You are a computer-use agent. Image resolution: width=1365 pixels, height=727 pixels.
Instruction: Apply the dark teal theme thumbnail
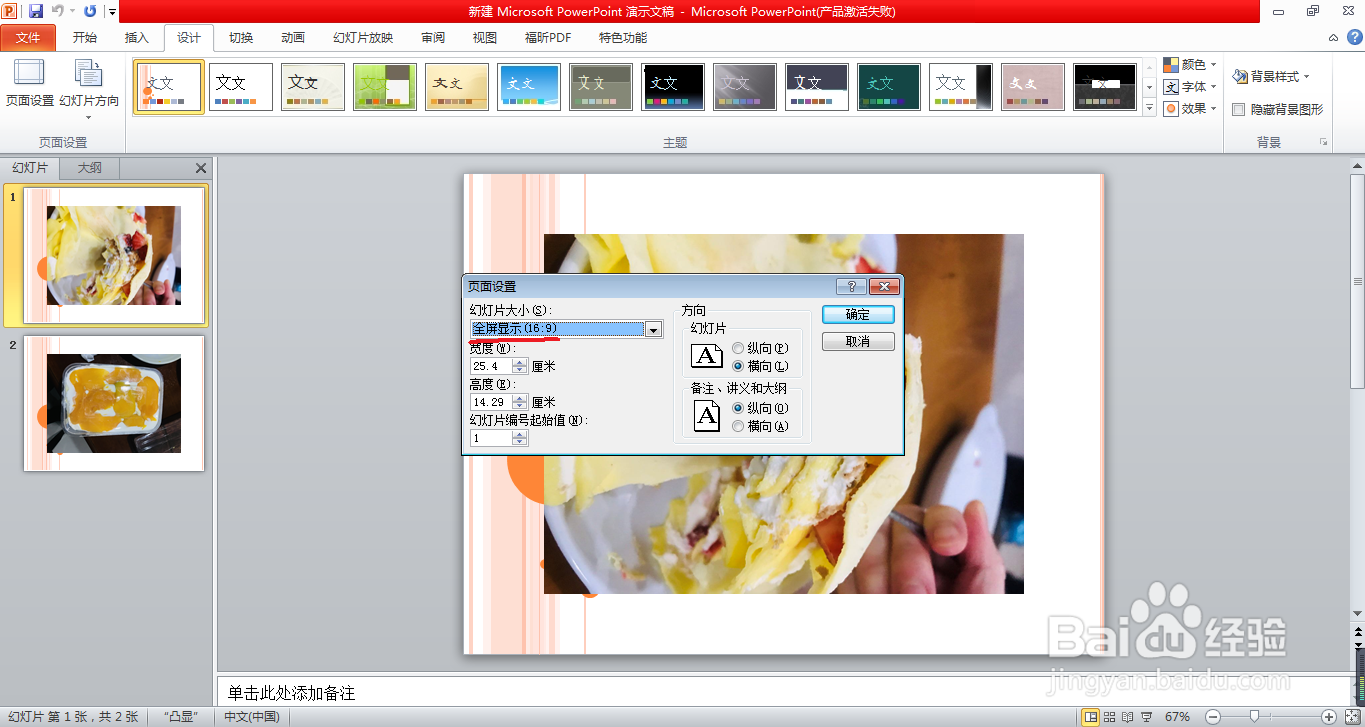(889, 86)
